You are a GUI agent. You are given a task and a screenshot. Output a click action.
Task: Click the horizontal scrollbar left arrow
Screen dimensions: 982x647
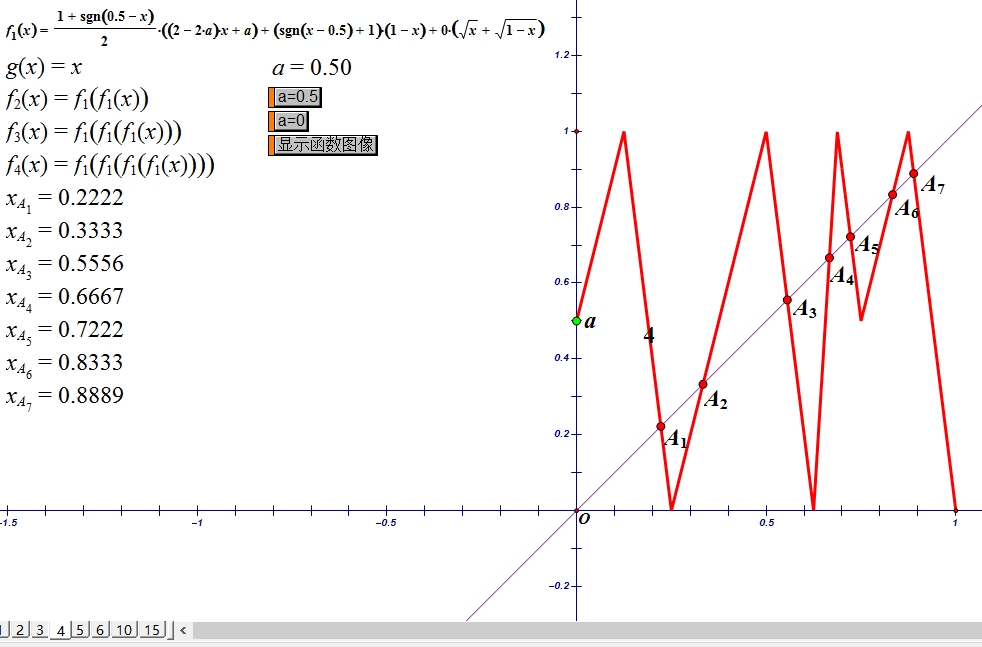[x=183, y=630]
